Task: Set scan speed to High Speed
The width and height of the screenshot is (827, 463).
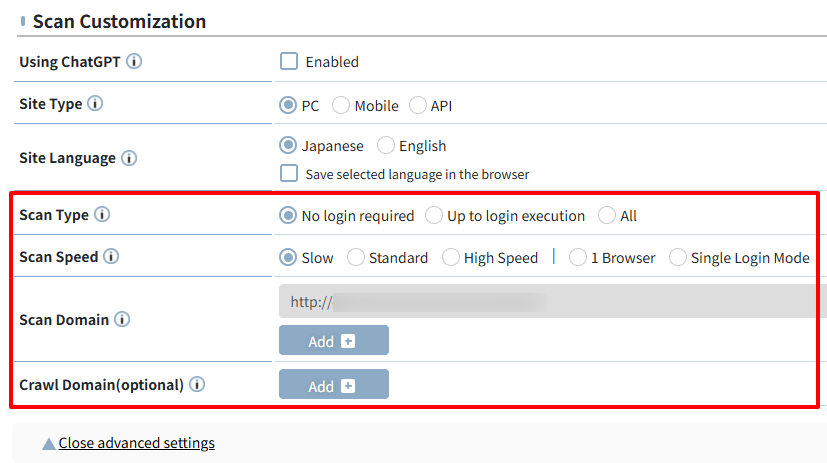Action: tap(450, 257)
